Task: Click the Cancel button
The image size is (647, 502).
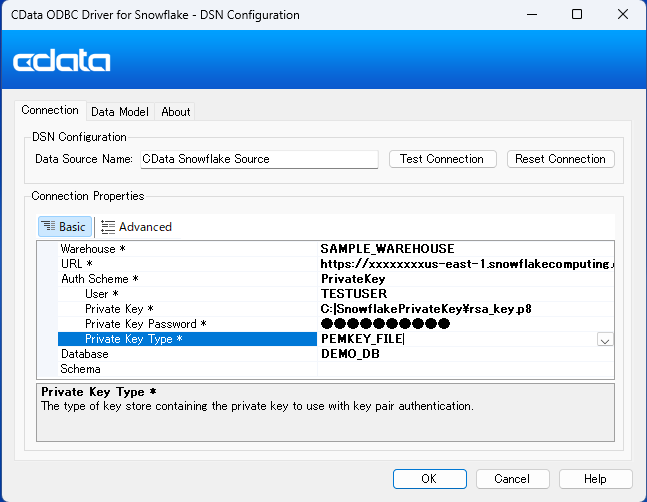Action: coord(512,479)
